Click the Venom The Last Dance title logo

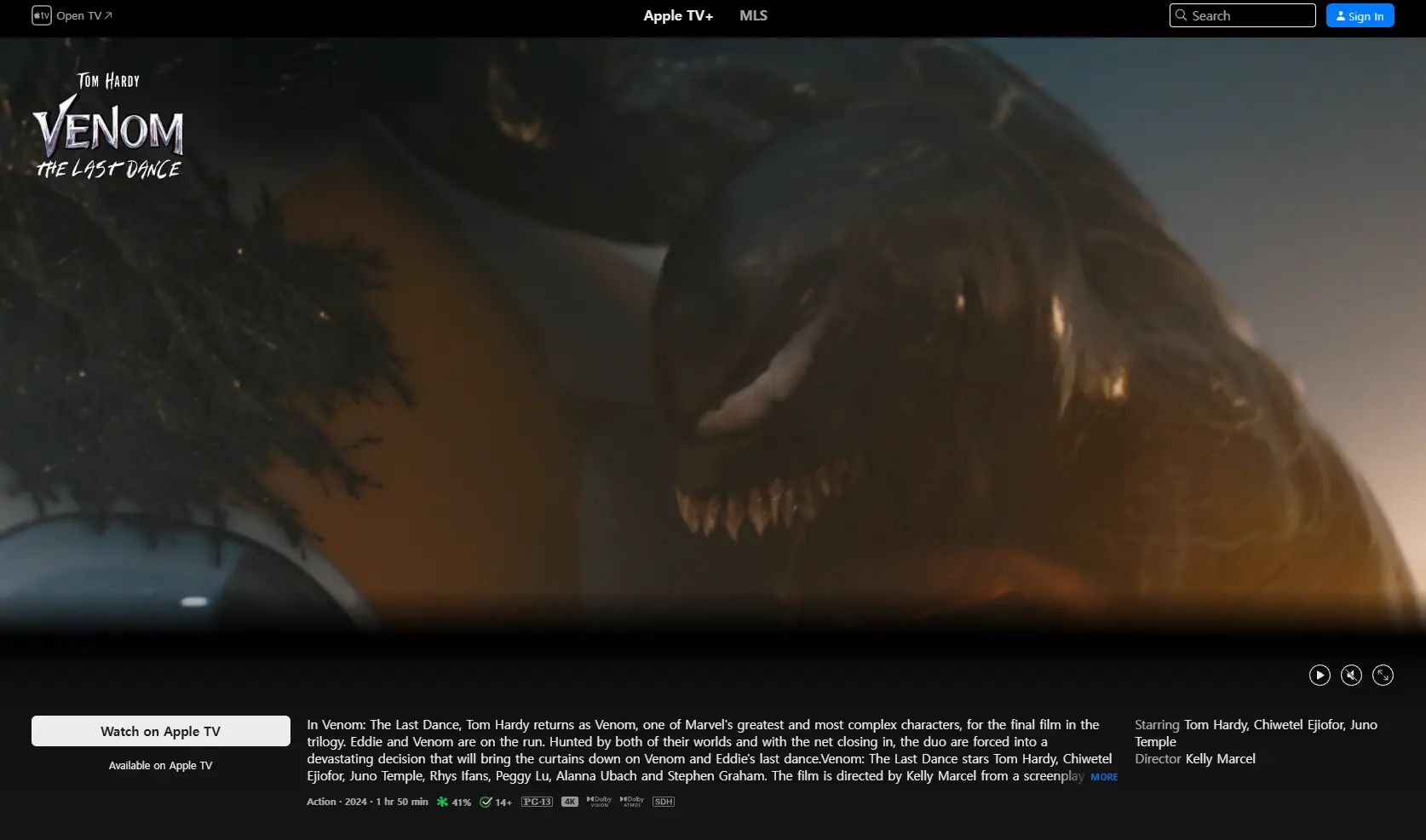pos(108,125)
